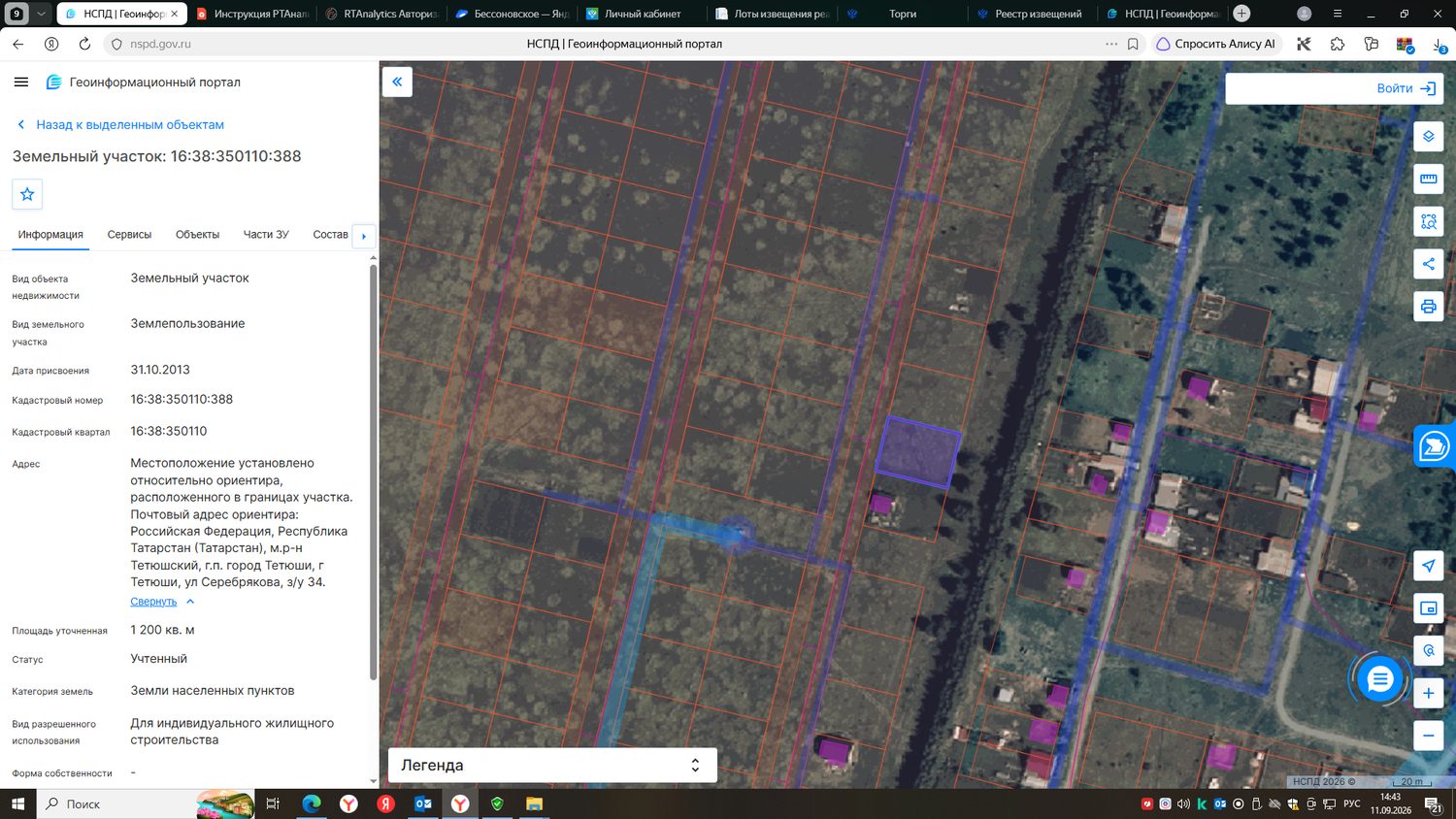Viewport: 1456px width, 819px height.
Task: Print the map with printer icon
Action: coord(1428,307)
